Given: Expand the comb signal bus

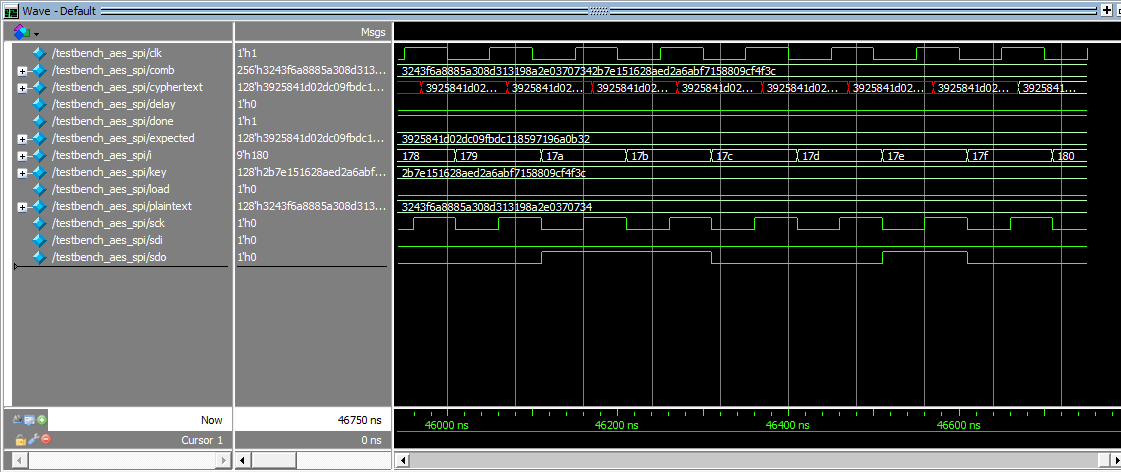Looking at the screenshot, I should (22, 70).
